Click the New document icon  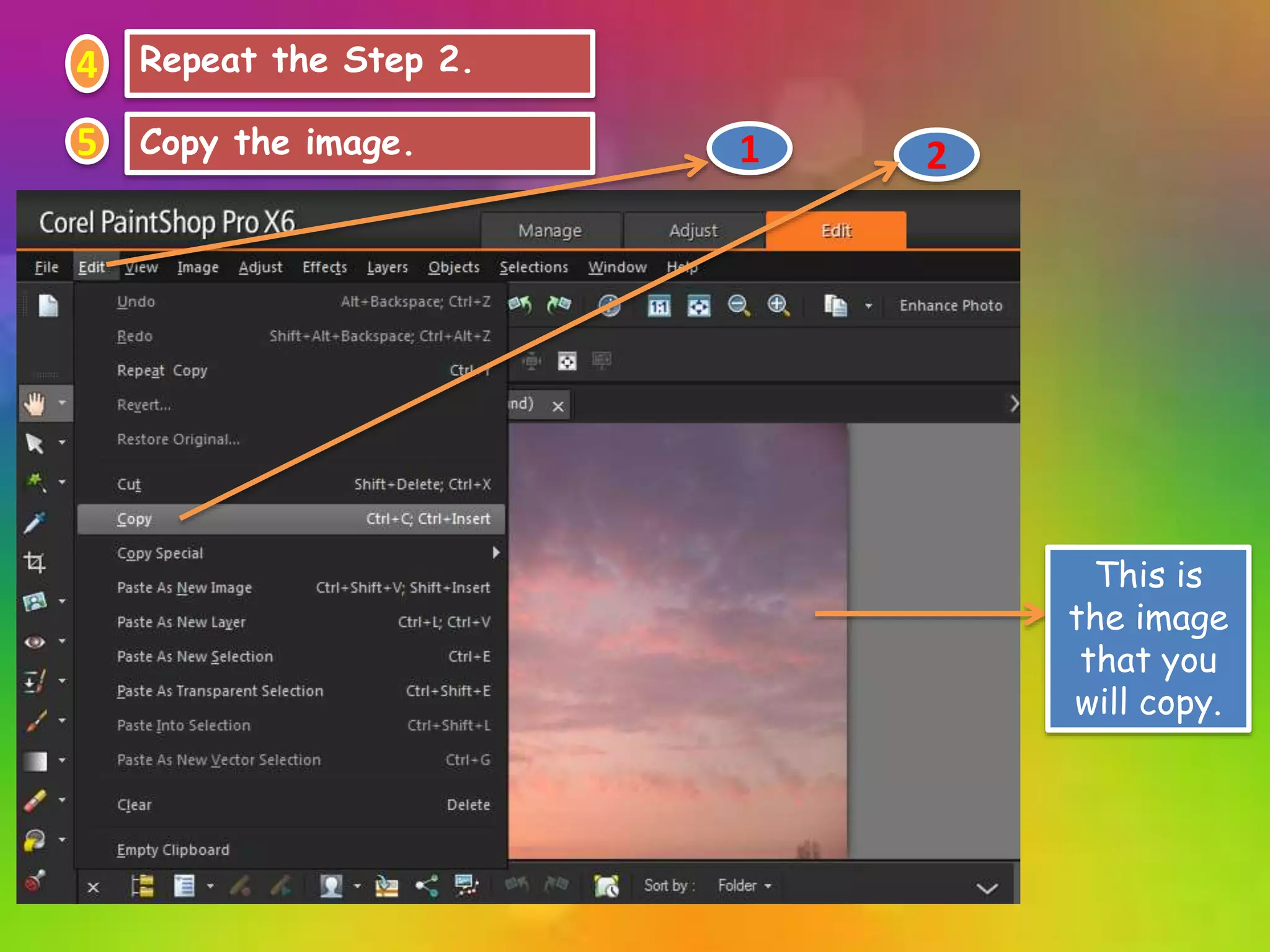coord(48,305)
